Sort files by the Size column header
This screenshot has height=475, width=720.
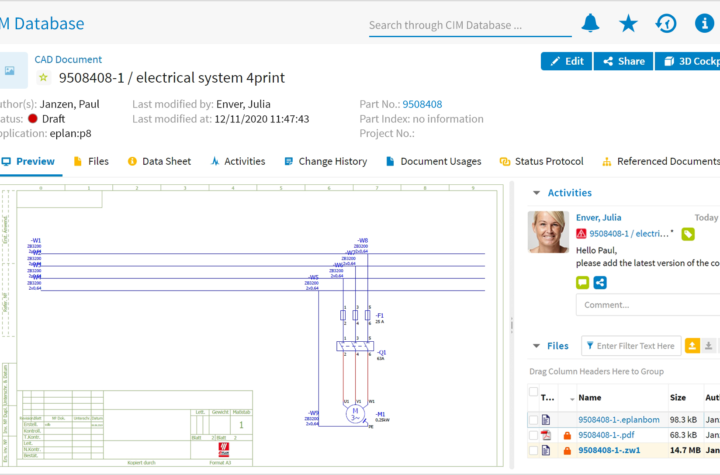click(x=678, y=398)
